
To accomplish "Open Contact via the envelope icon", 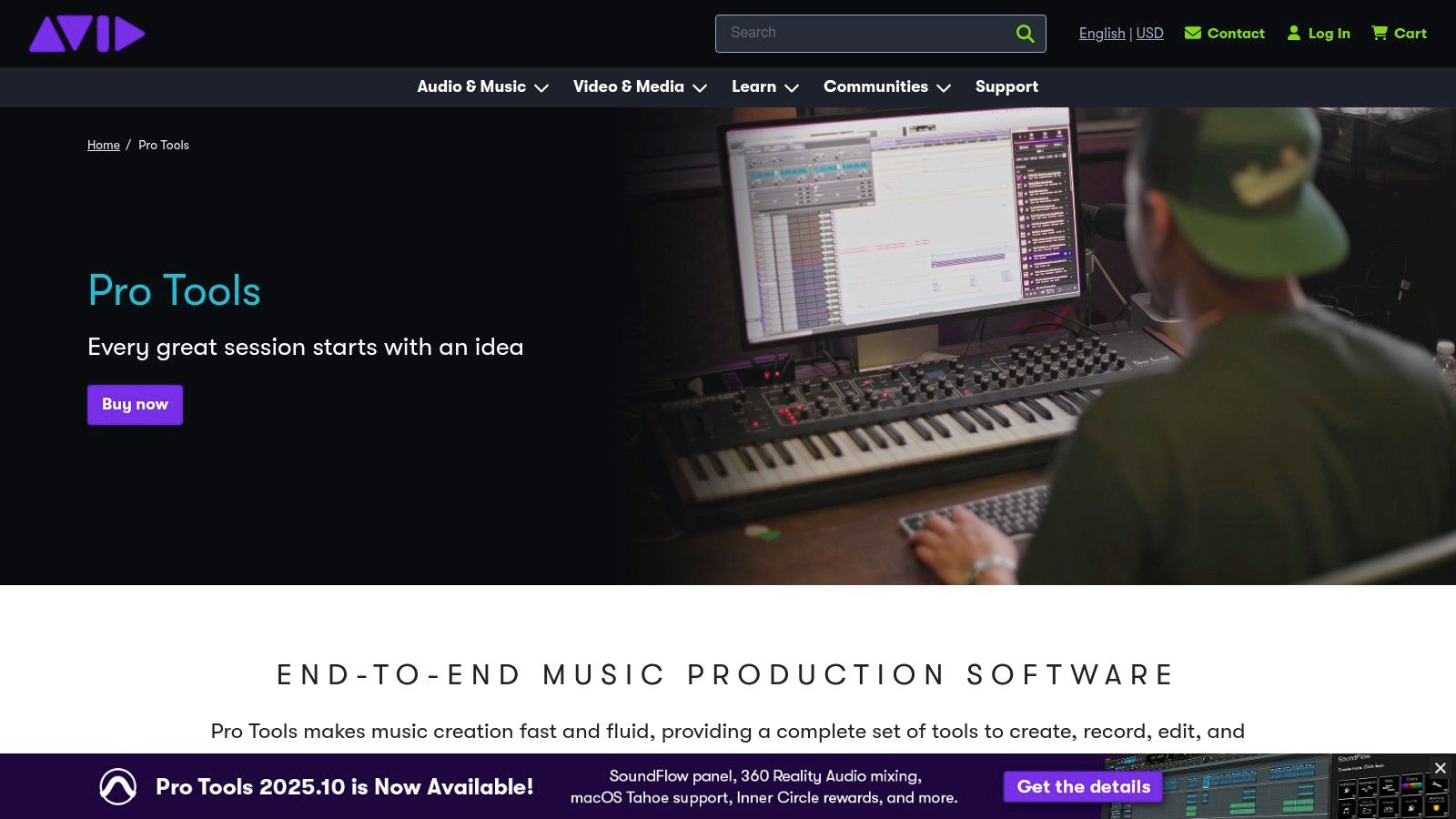I will pyautogui.click(x=1193, y=33).
